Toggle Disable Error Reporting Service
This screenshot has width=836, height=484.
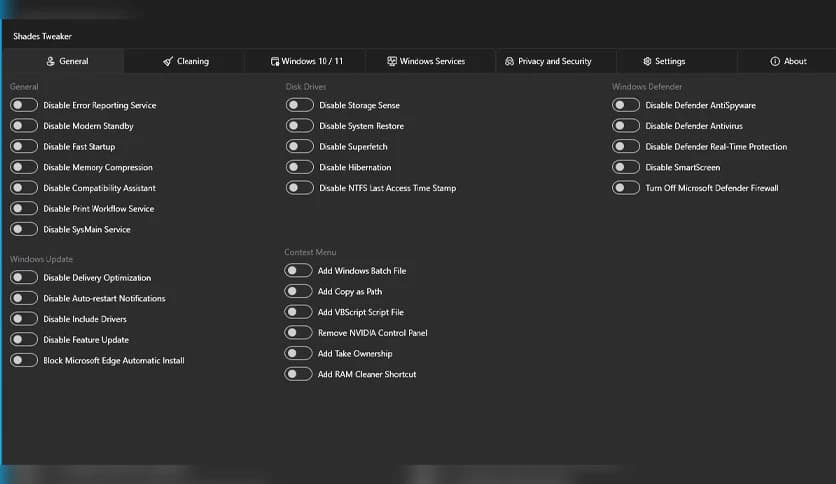click(24, 105)
